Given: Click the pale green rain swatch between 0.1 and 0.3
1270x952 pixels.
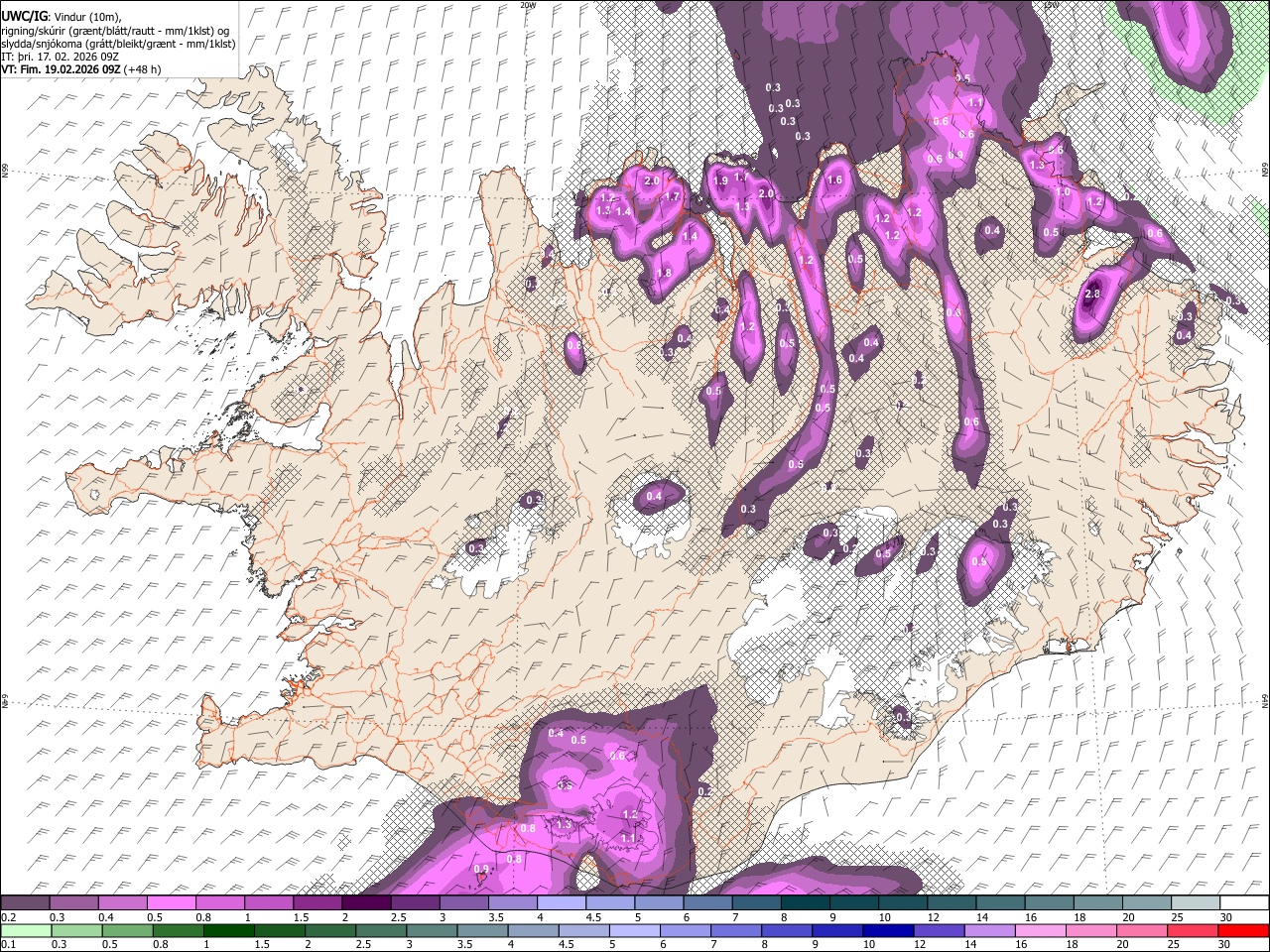Looking at the screenshot, I should tap(26, 931).
